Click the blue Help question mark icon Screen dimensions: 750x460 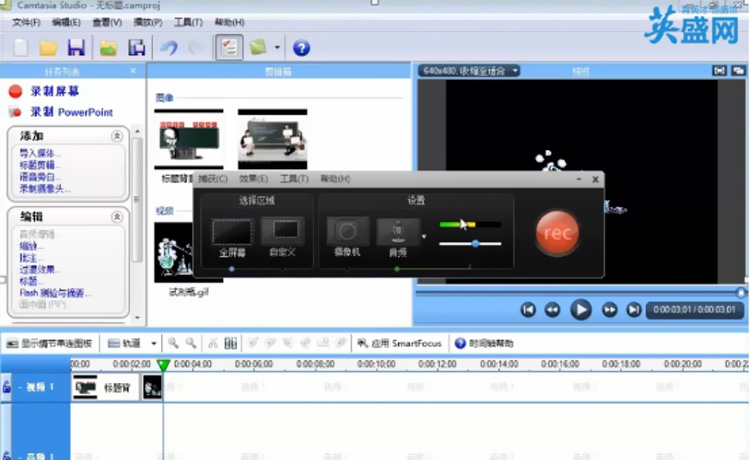[x=301, y=48]
